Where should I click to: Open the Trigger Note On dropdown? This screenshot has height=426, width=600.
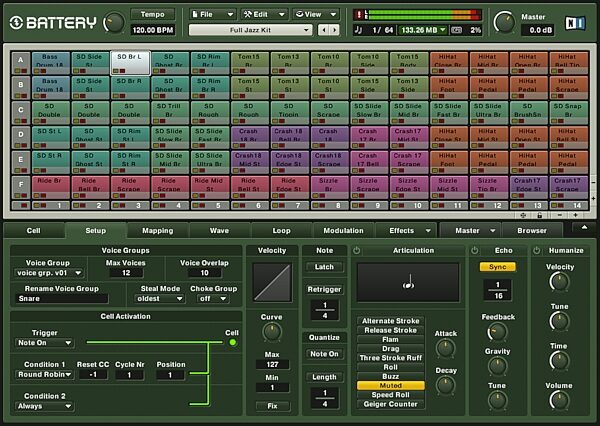click(44, 343)
